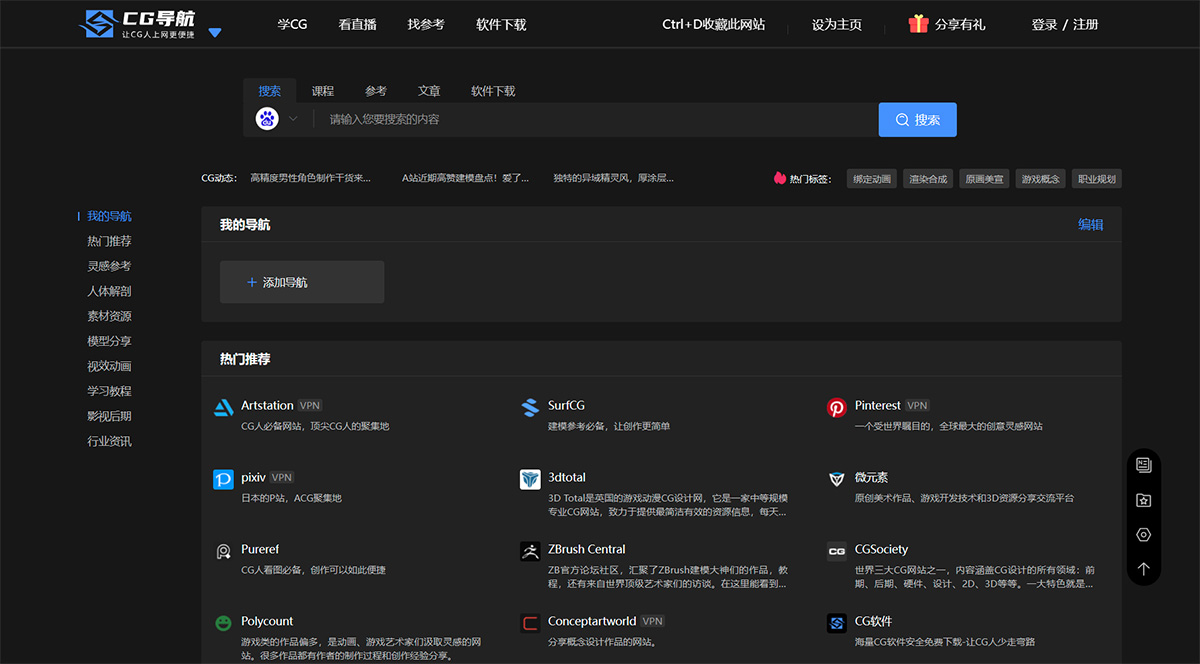Screen dimensions: 1200x664
Task: Expand the dropdown arrow under the site logo
Action: tap(214, 33)
